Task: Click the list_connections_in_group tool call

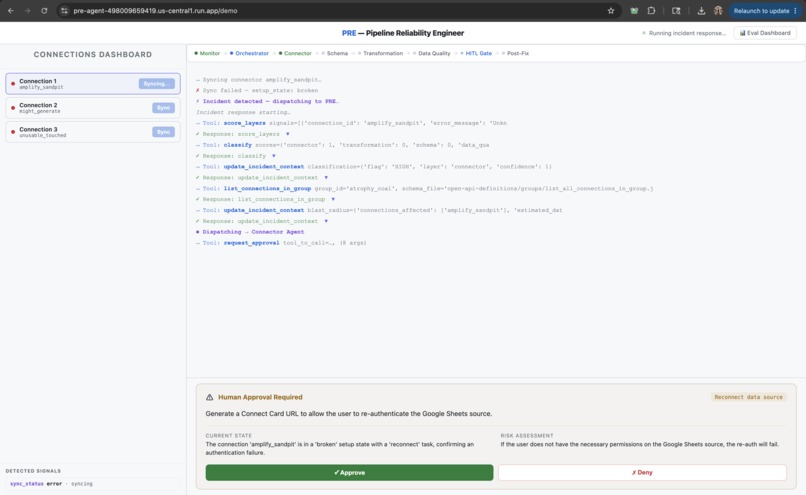Action: (424, 189)
